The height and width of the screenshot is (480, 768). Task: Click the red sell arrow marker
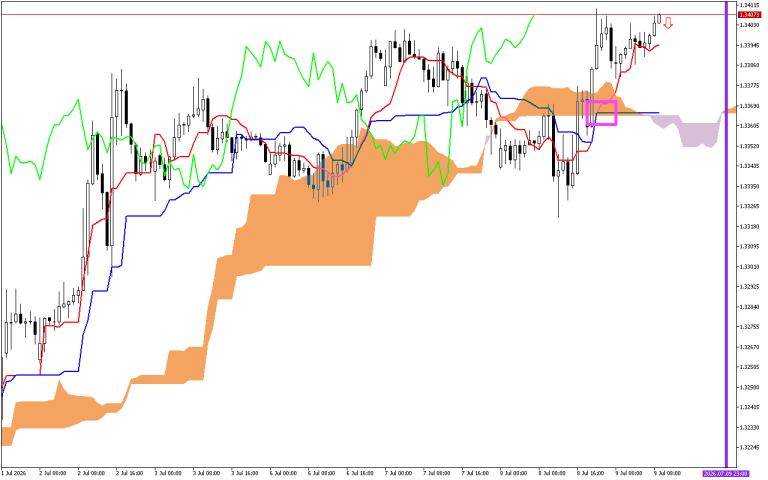point(668,23)
